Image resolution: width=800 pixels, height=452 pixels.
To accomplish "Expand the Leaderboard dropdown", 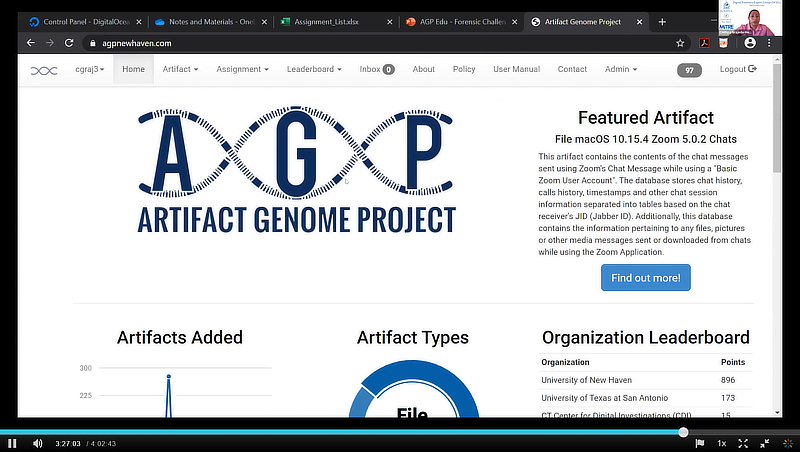I will [x=314, y=69].
